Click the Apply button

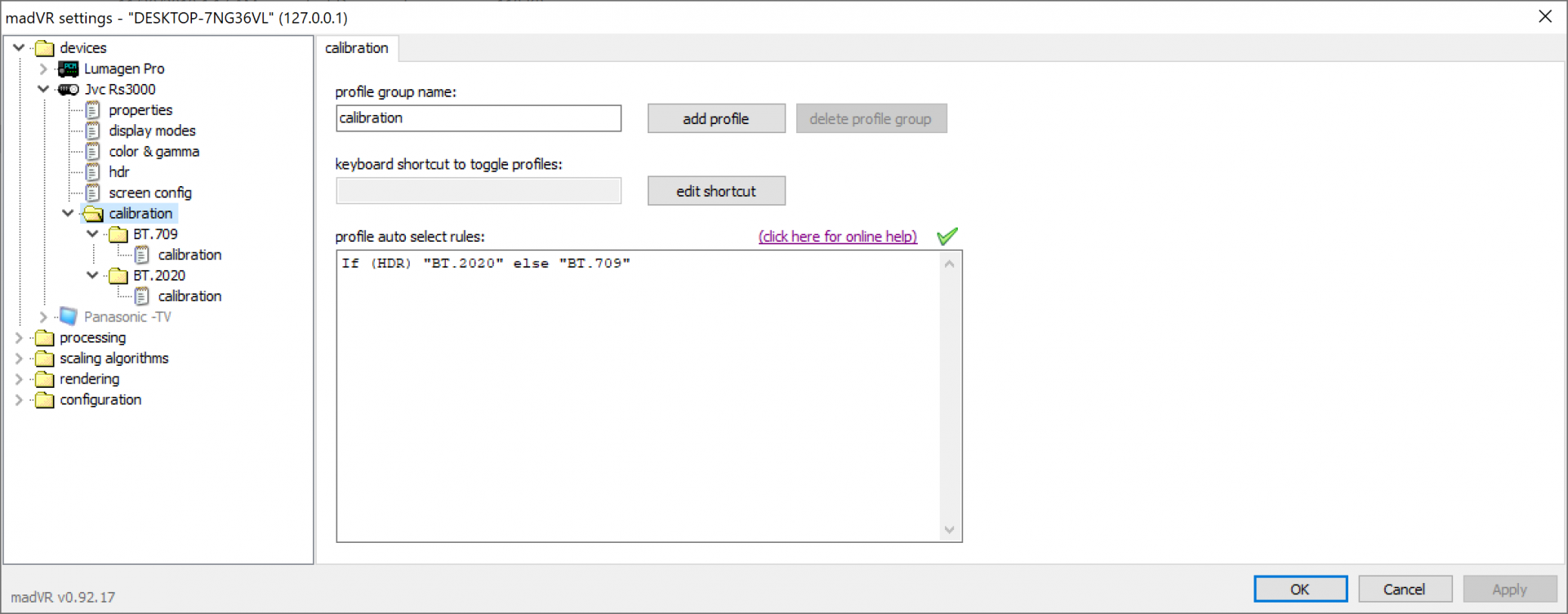click(1510, 589)
